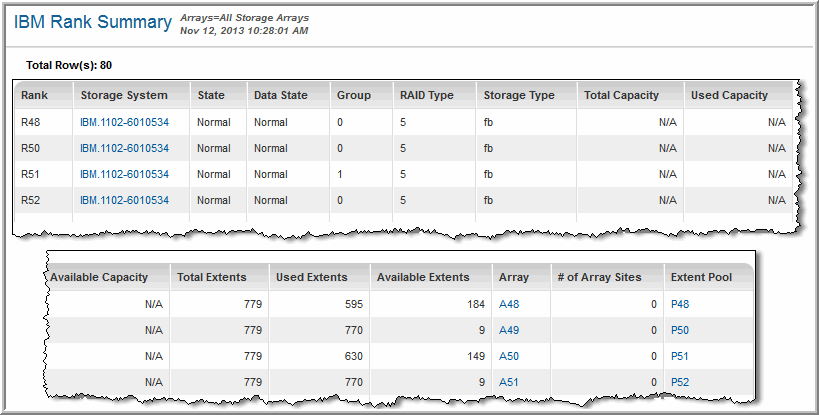
Task: Sort table by Data State header
Action: pyautogui.click(x=280, y=95)
